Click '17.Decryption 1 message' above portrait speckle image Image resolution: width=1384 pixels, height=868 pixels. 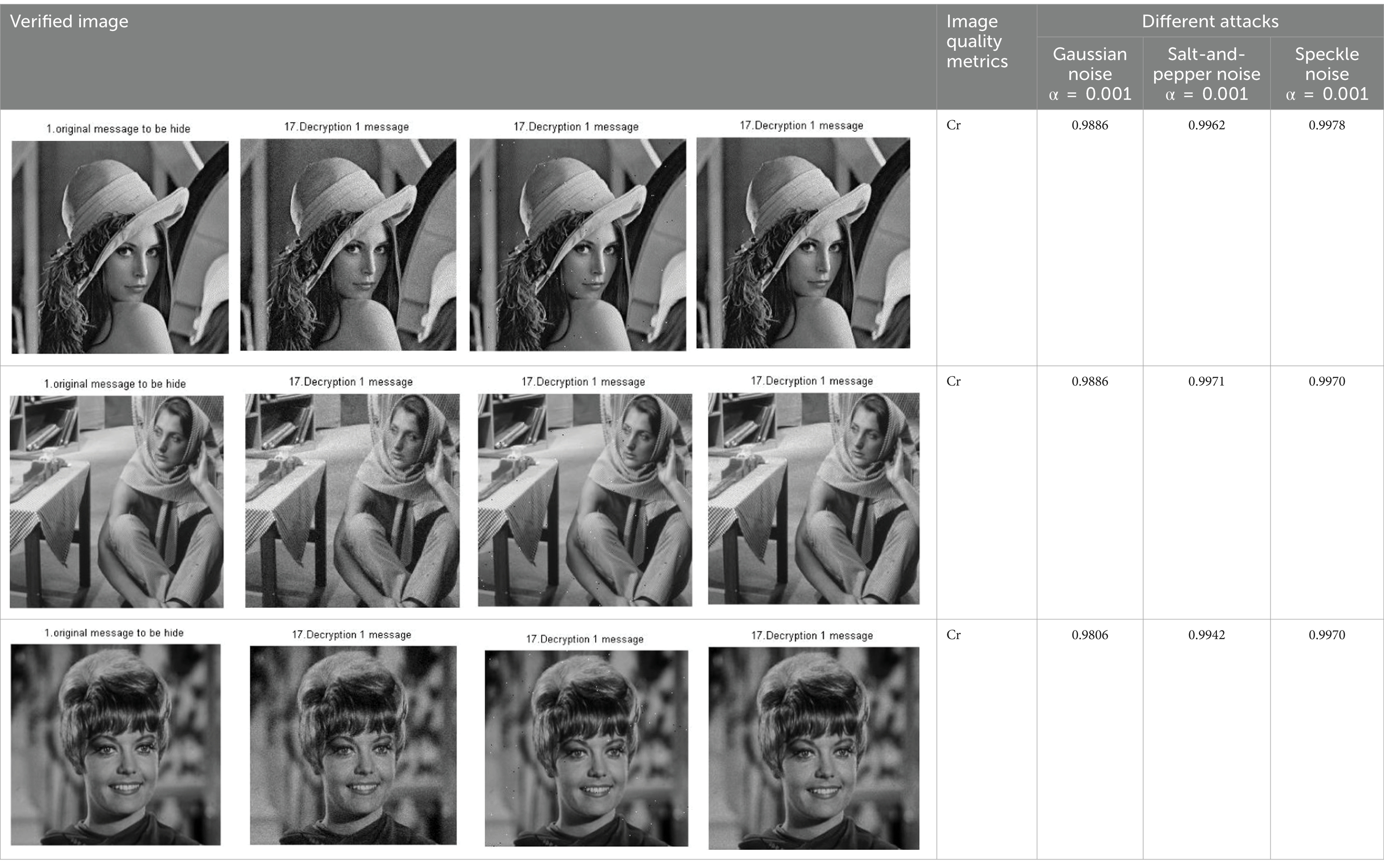pos(812,635)
